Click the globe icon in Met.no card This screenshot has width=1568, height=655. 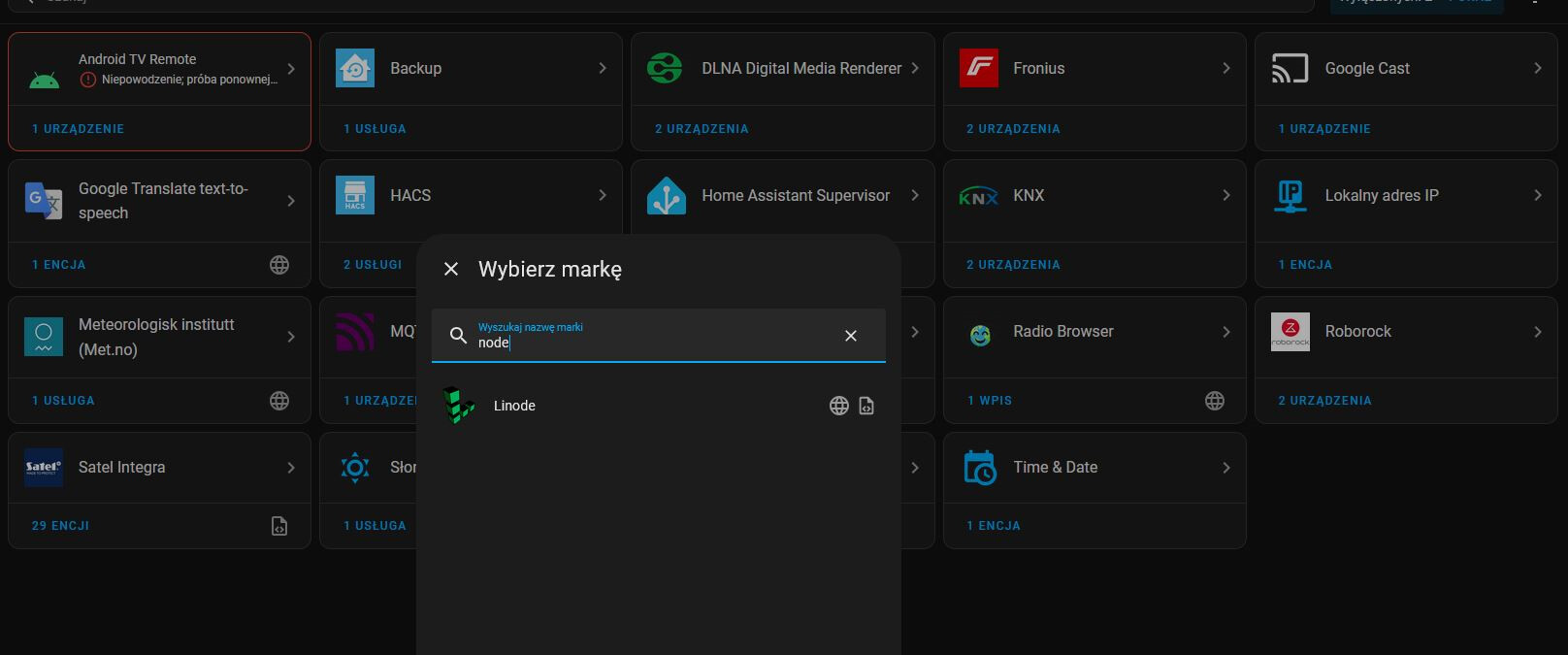coord(279,401)
